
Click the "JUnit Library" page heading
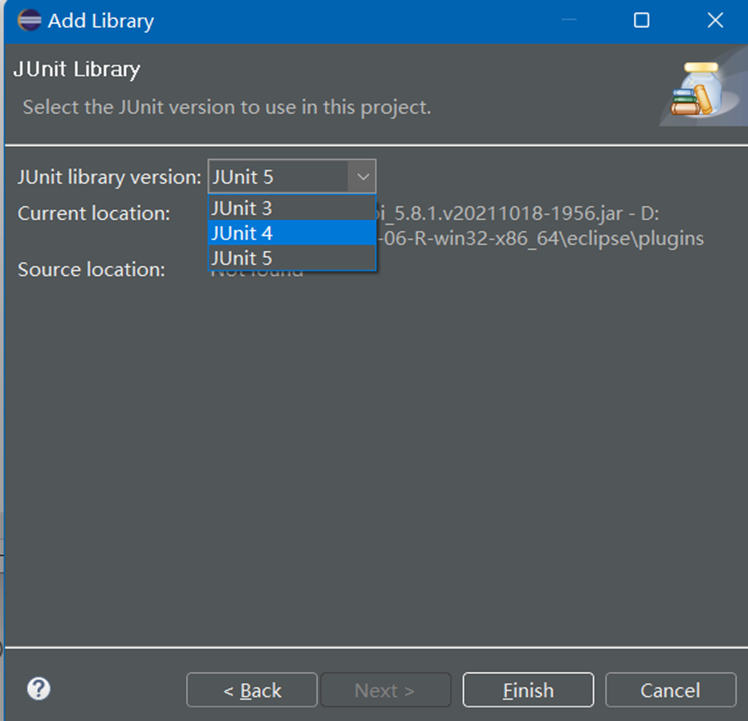point(76,69)
